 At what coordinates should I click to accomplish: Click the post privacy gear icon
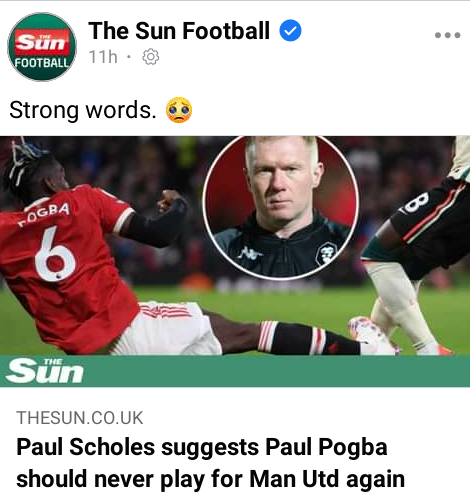coord(151,57)
